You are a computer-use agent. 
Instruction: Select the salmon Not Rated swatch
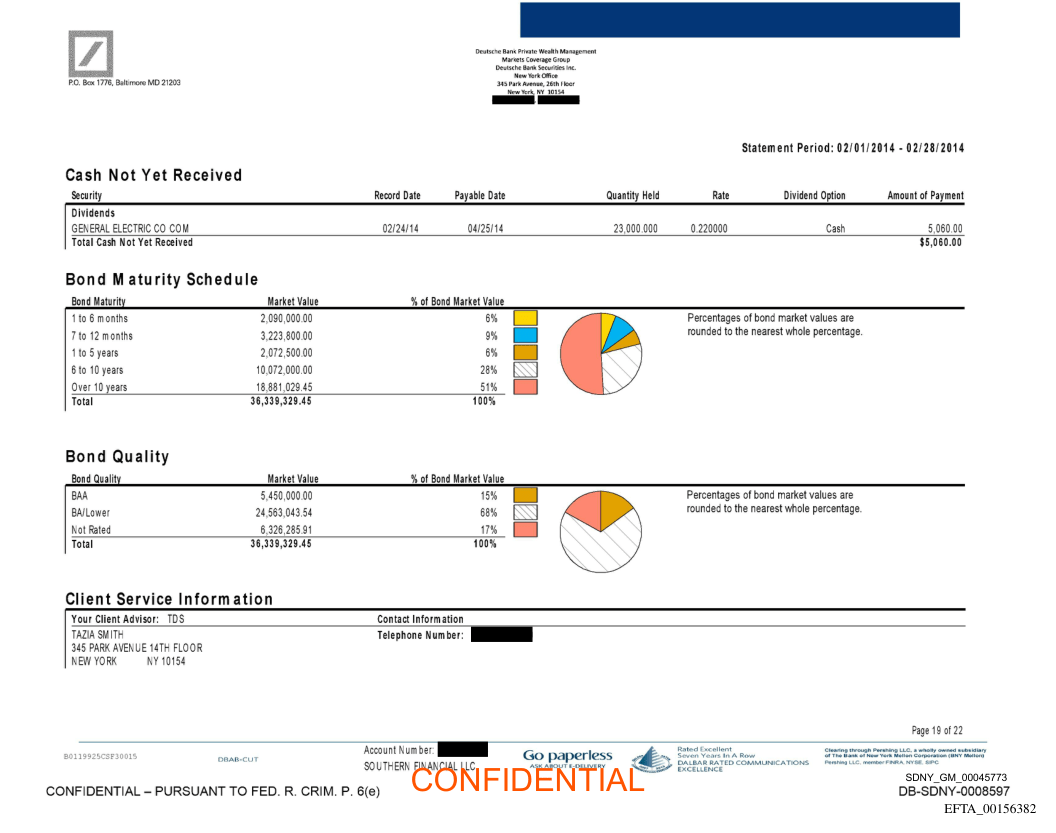click(x=525, y=529)
